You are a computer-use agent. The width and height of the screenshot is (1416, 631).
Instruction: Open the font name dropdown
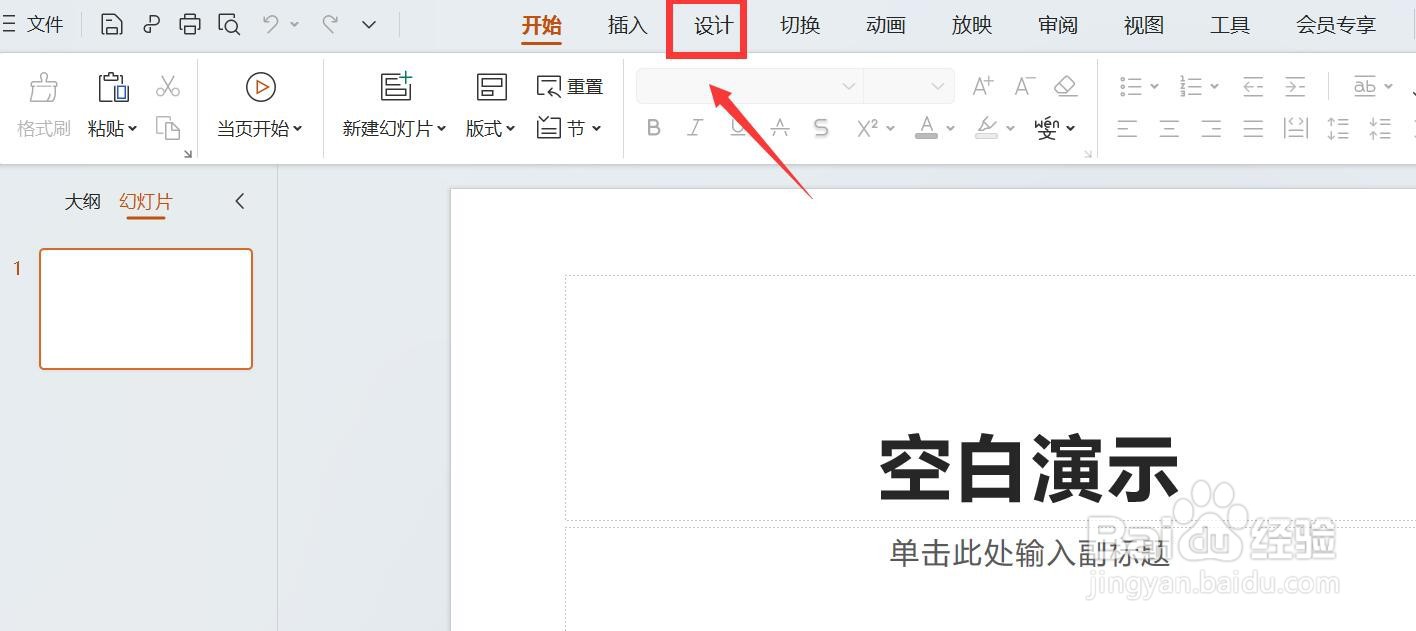[x=849, y=86]
